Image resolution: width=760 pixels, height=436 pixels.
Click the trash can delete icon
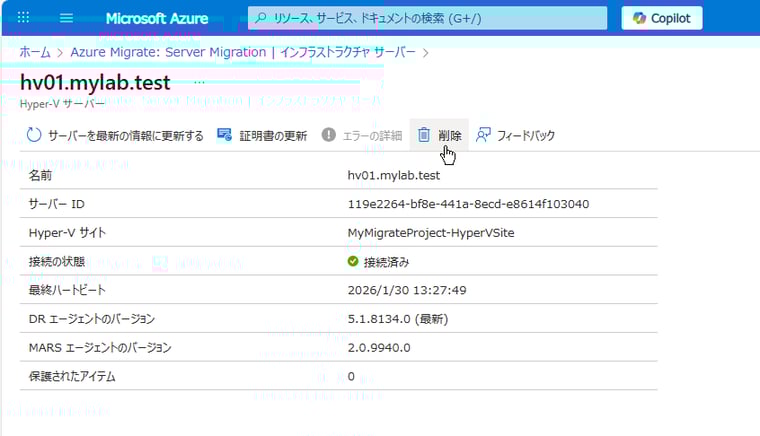pos(424,135)
